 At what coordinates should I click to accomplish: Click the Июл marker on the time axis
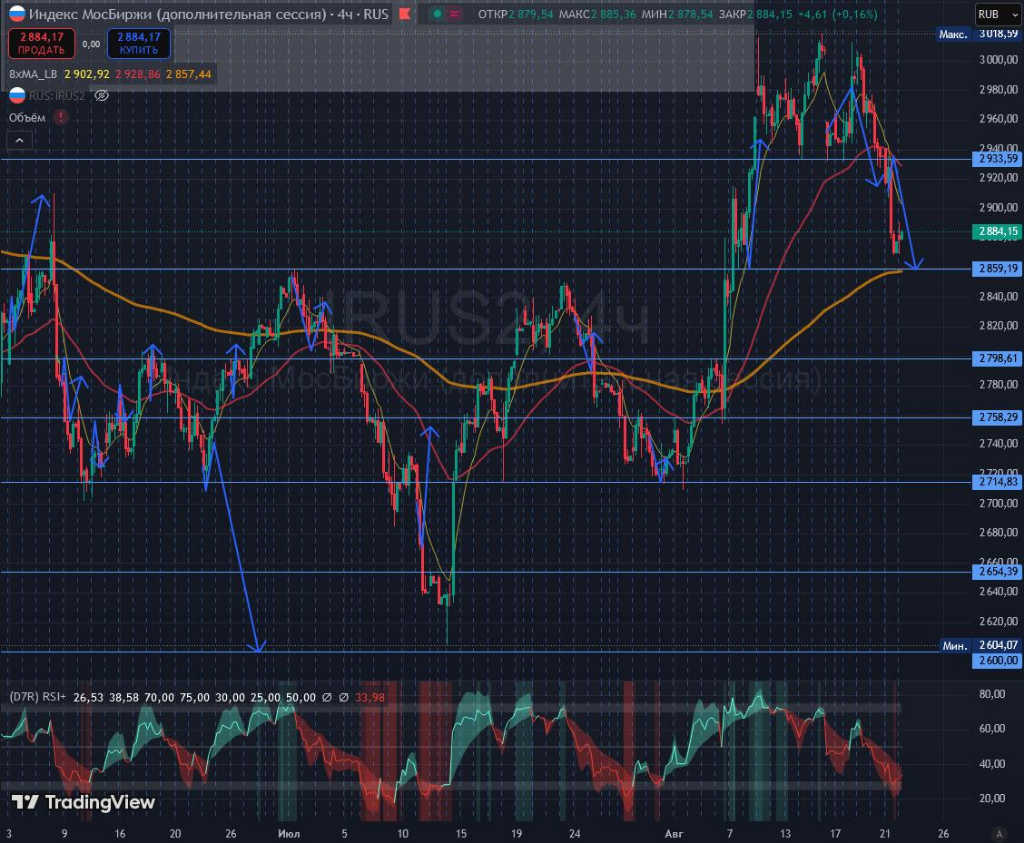tap(291, 832)
